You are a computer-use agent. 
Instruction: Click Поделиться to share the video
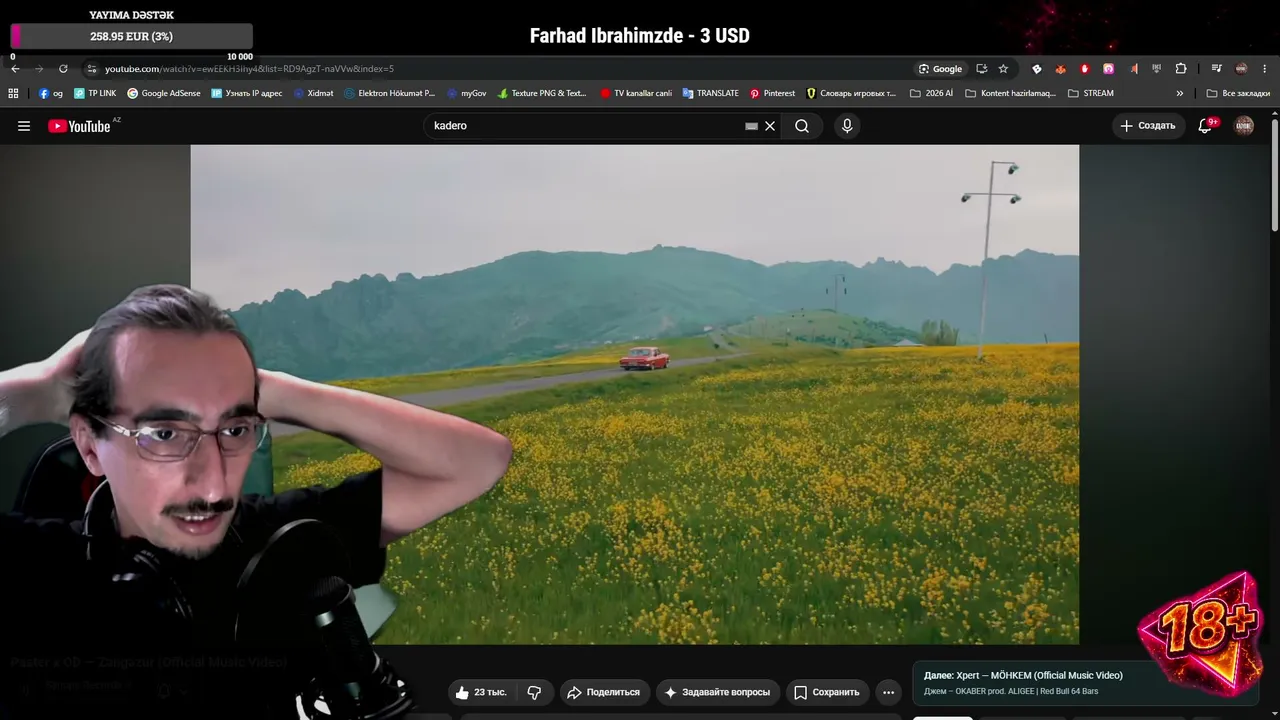pyautogui.click(x=603, y=692)
